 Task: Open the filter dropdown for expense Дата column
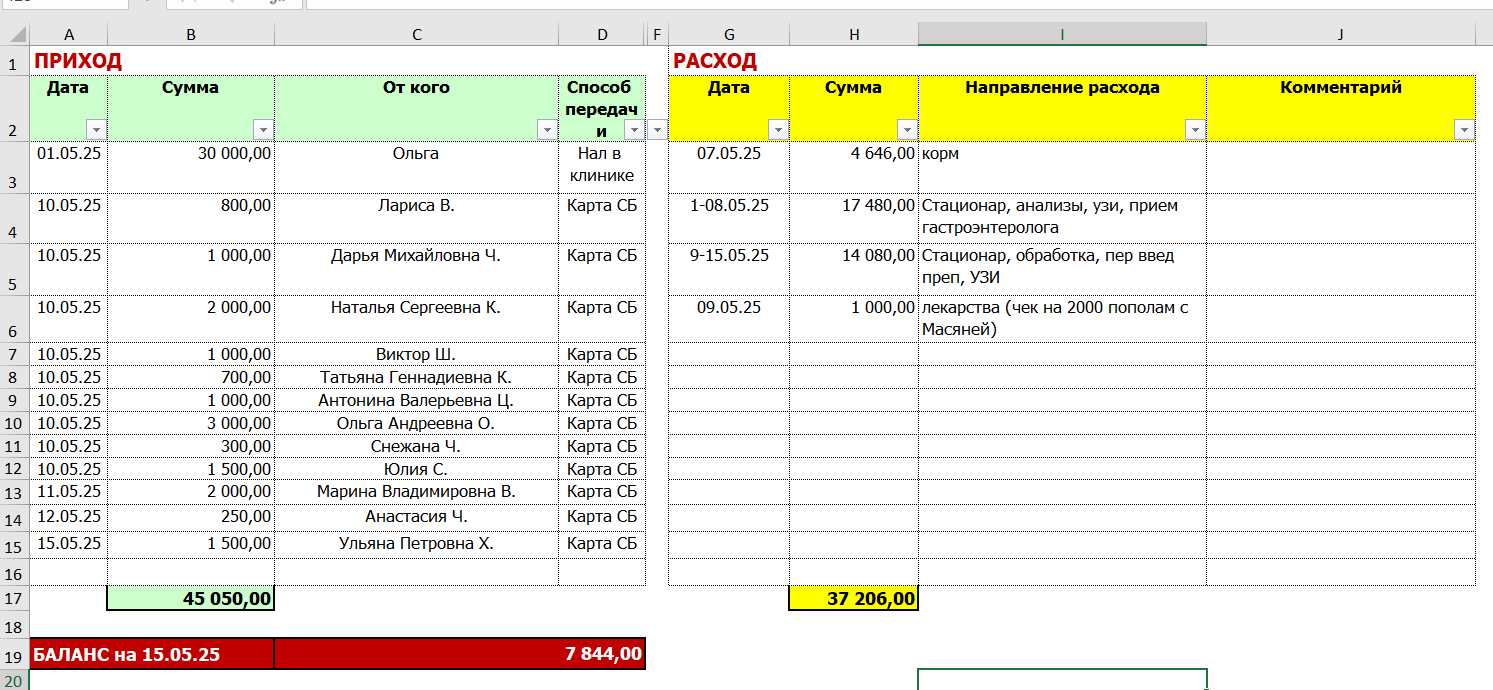tap(778, 129)
